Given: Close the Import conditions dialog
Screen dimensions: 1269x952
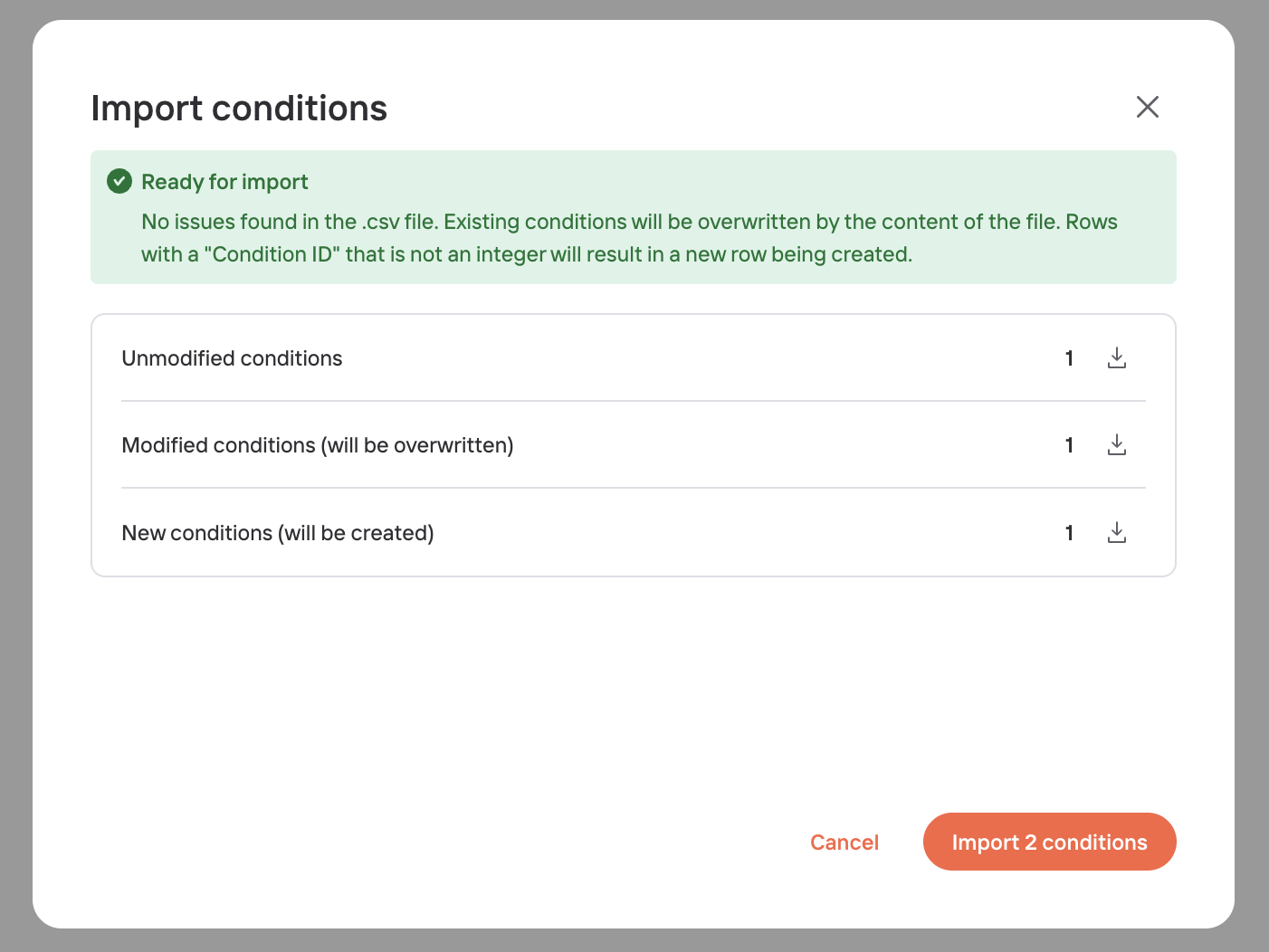Looking at the screenshot, I should [1147, 107].
